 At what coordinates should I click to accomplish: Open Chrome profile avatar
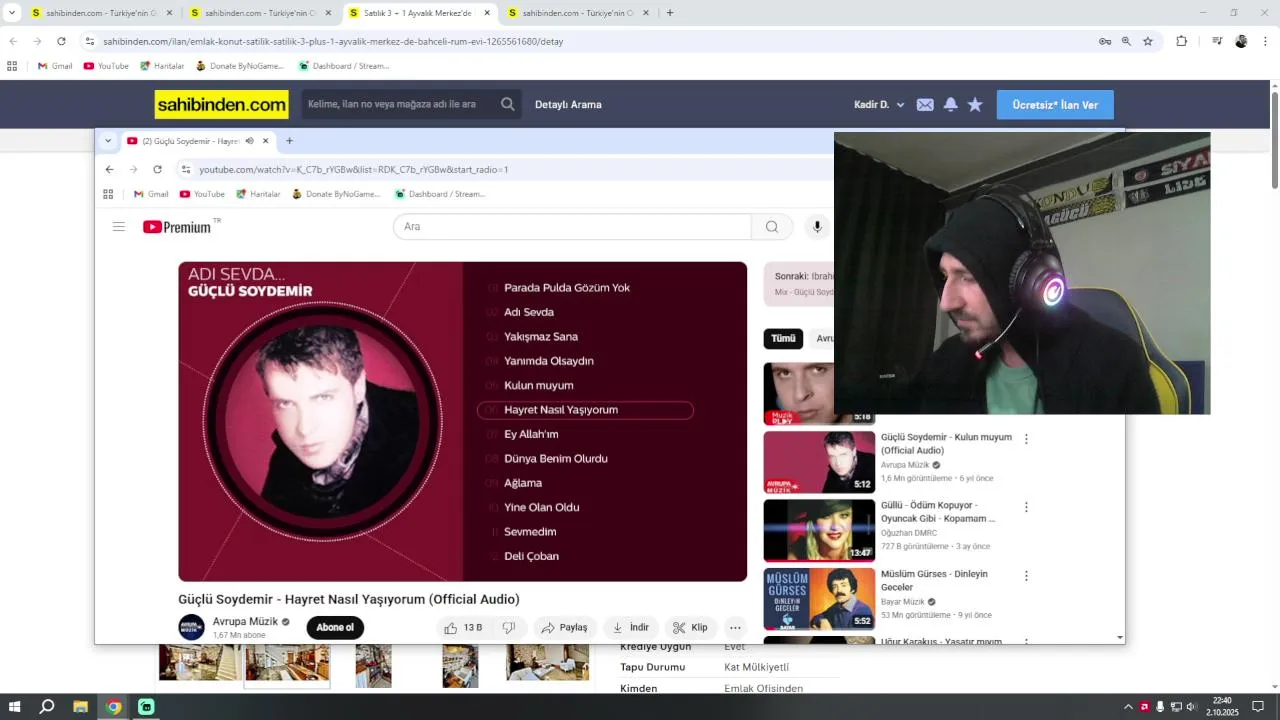(1241, 41)
